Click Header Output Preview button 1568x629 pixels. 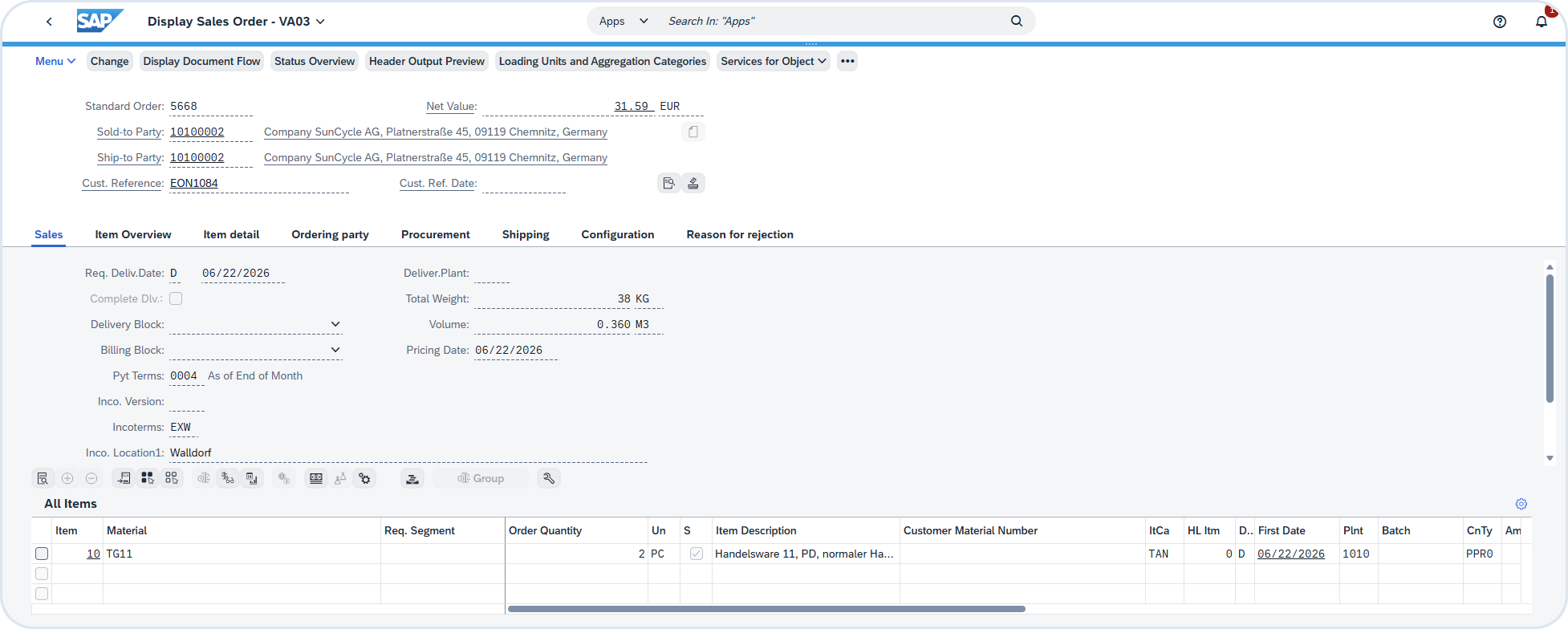coord(427,61)
